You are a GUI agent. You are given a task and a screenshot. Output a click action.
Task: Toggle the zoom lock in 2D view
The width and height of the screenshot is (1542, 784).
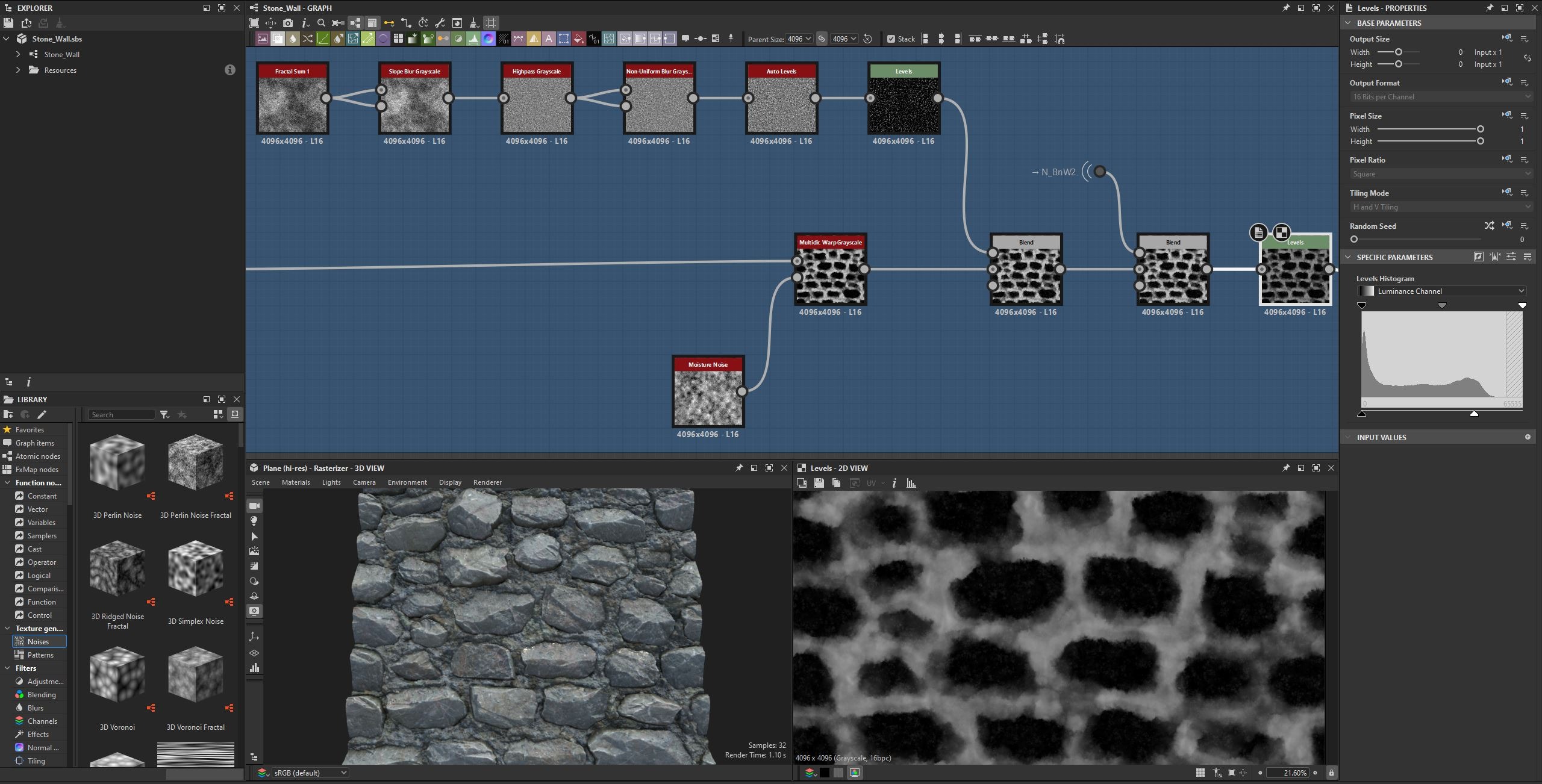tap(1331, 773)
